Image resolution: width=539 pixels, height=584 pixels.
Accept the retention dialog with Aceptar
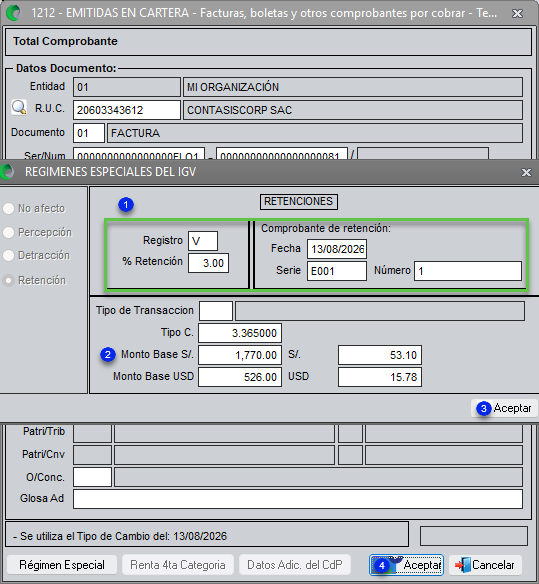point(504,408)
